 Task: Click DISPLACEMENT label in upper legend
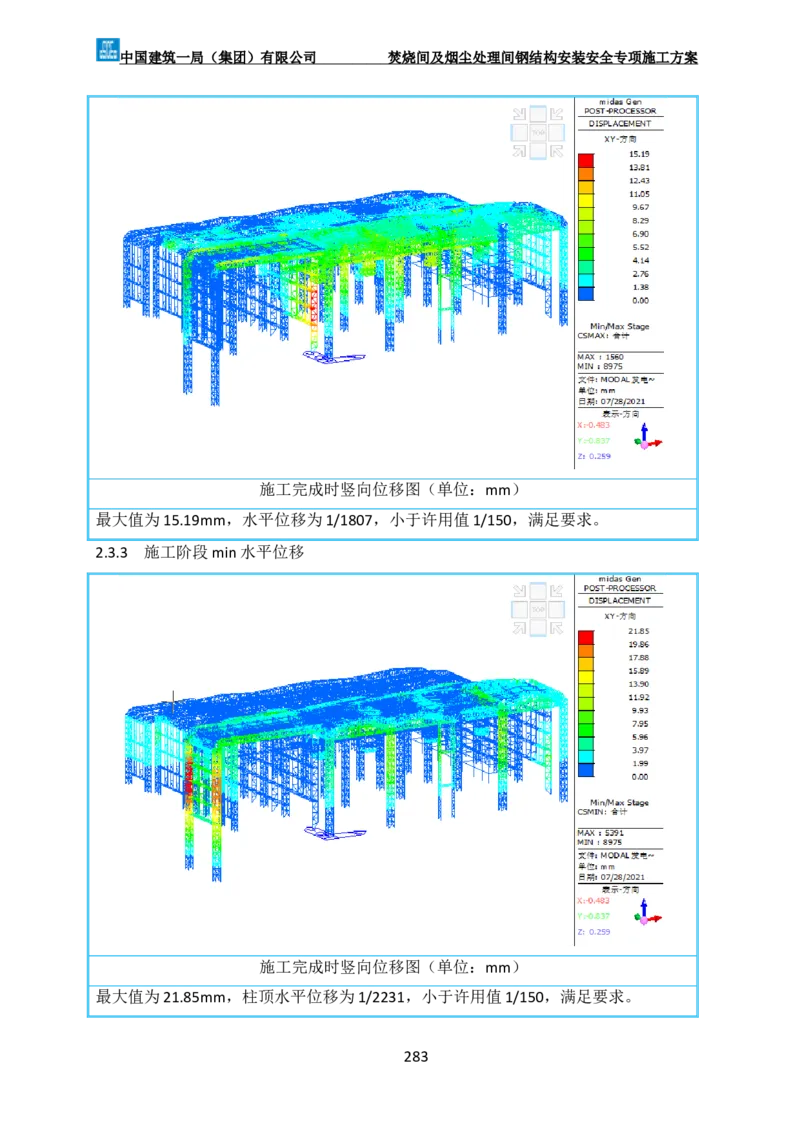tap(619, 124)
